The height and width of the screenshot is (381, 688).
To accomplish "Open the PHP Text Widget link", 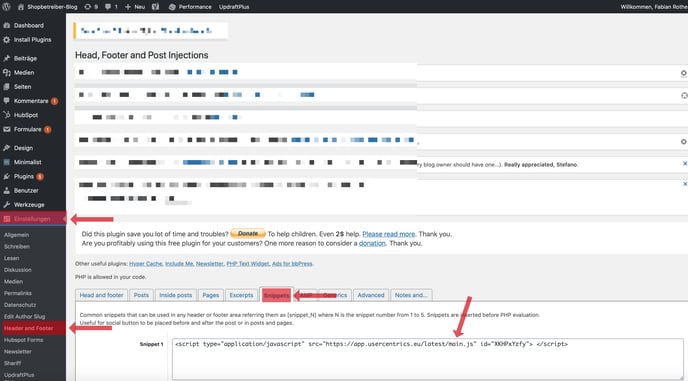I will pyautogui.click(x=247, y=264).
